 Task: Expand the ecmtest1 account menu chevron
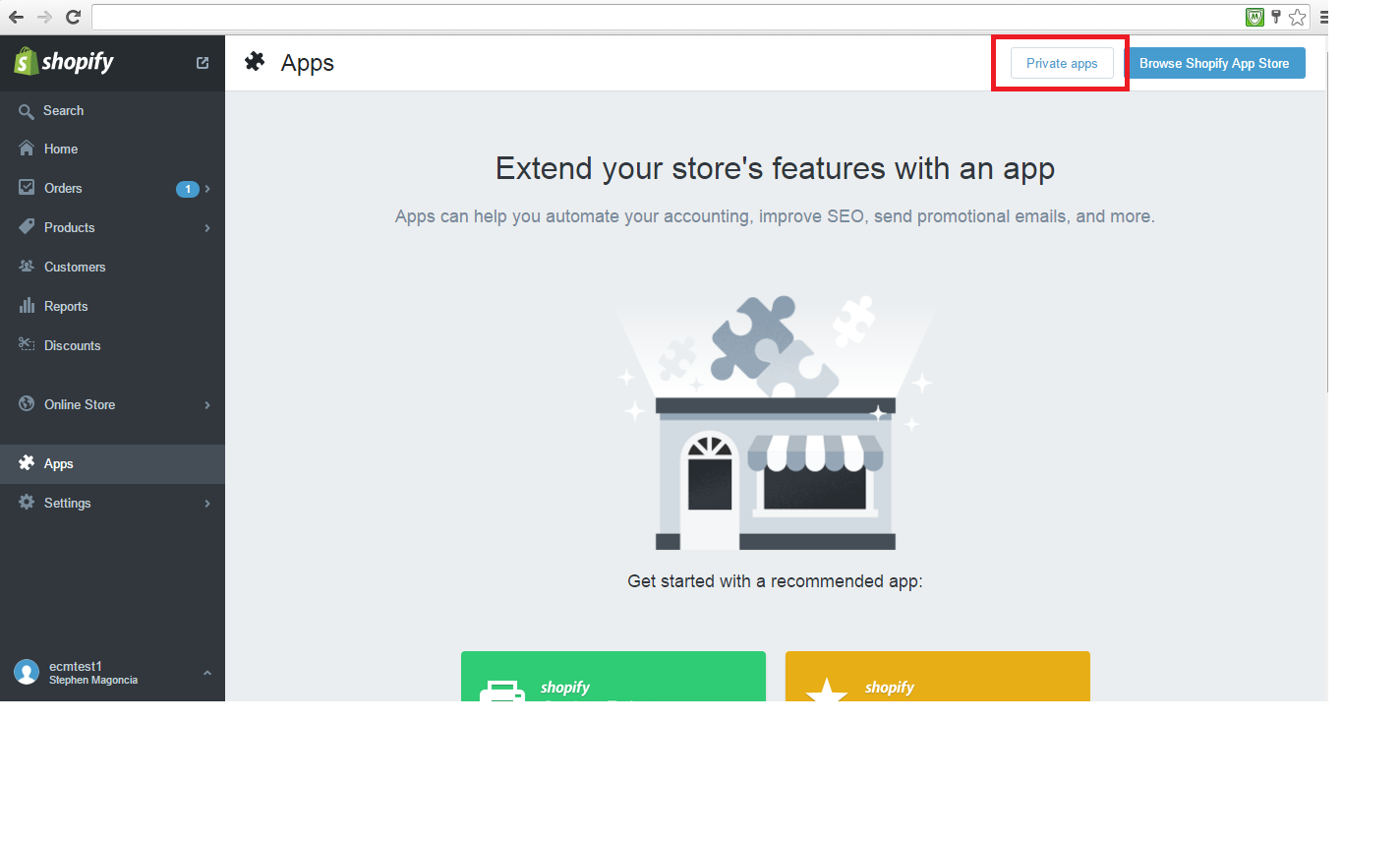[207, 673]
